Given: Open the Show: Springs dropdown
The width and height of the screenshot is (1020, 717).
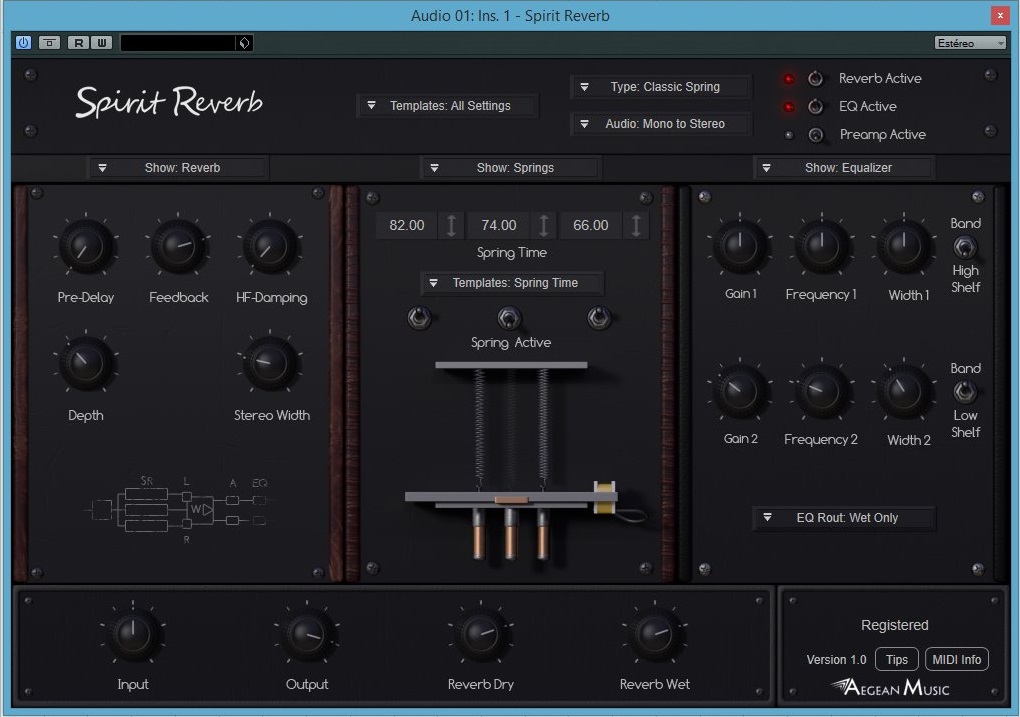Looking at the screenshot, I should tap(511, 168).
